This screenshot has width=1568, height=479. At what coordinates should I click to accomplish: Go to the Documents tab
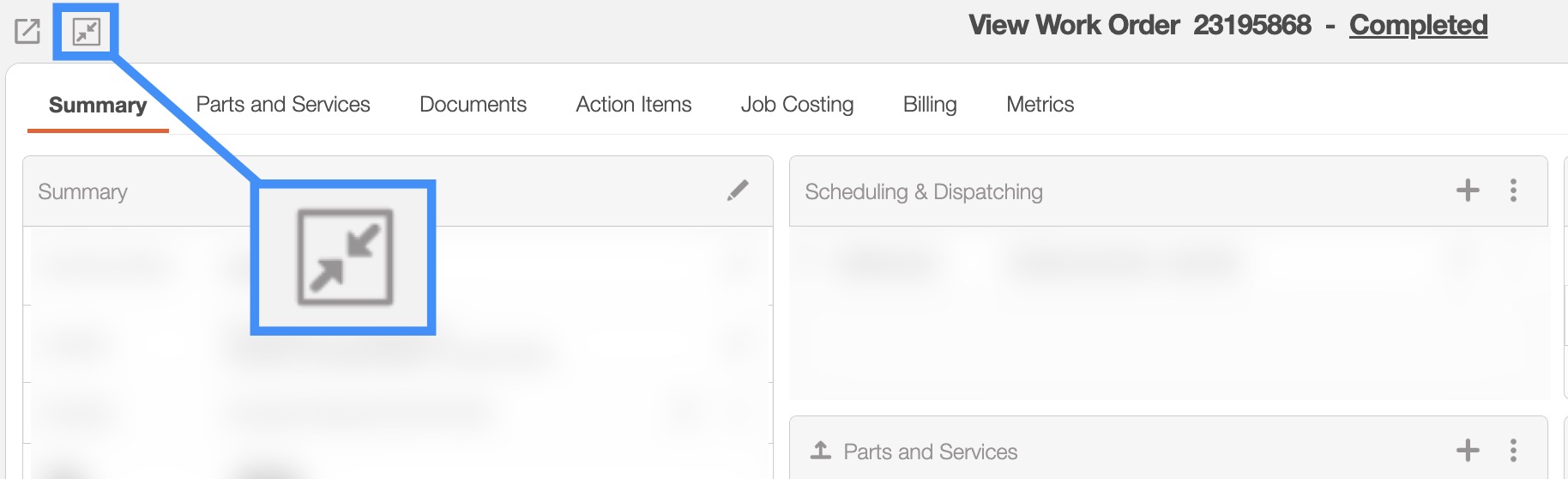(x=473, y=105)
